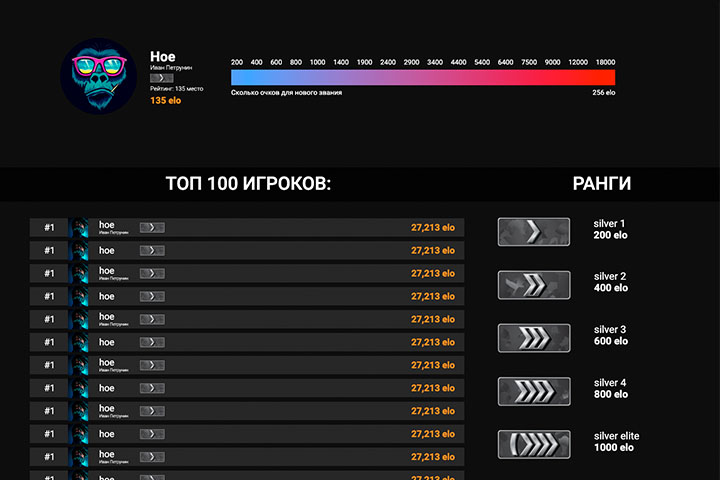The height and width of the screenshot is (480, 720).
Task: Click the small rank badge under Иван Петрунин
Action: tap(161, 78)
